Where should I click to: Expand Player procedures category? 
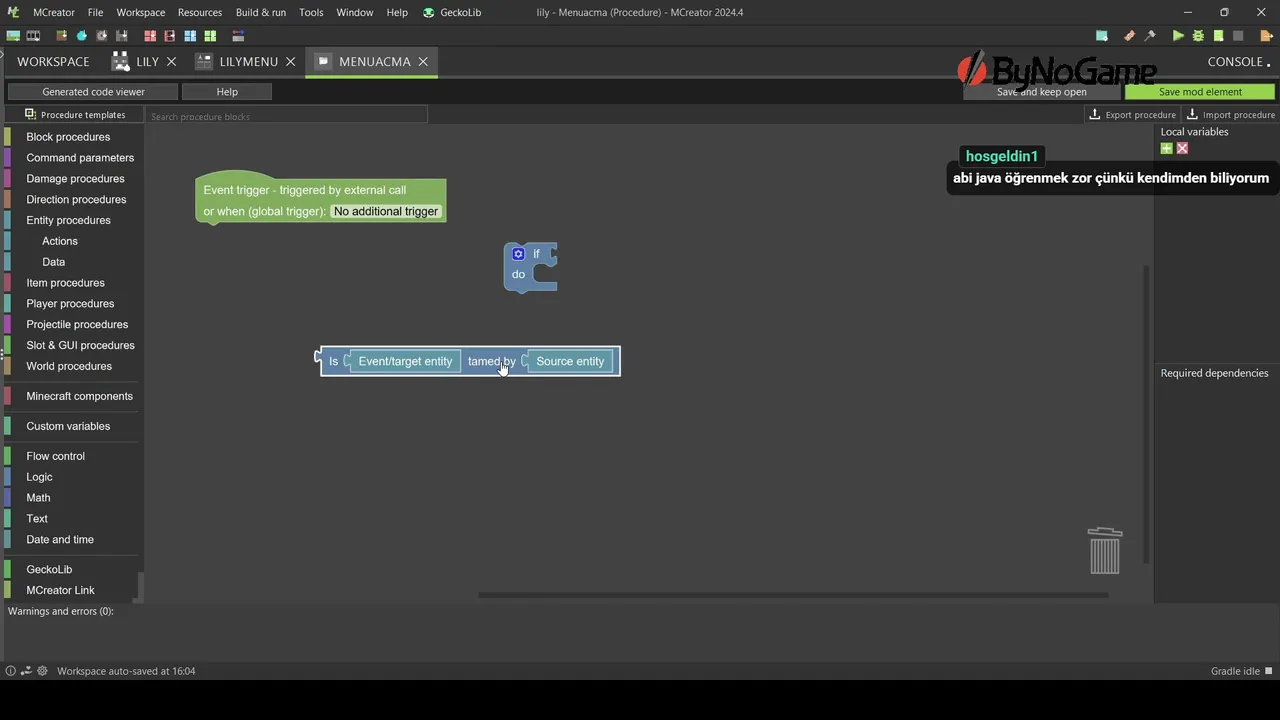pos(70,304)
